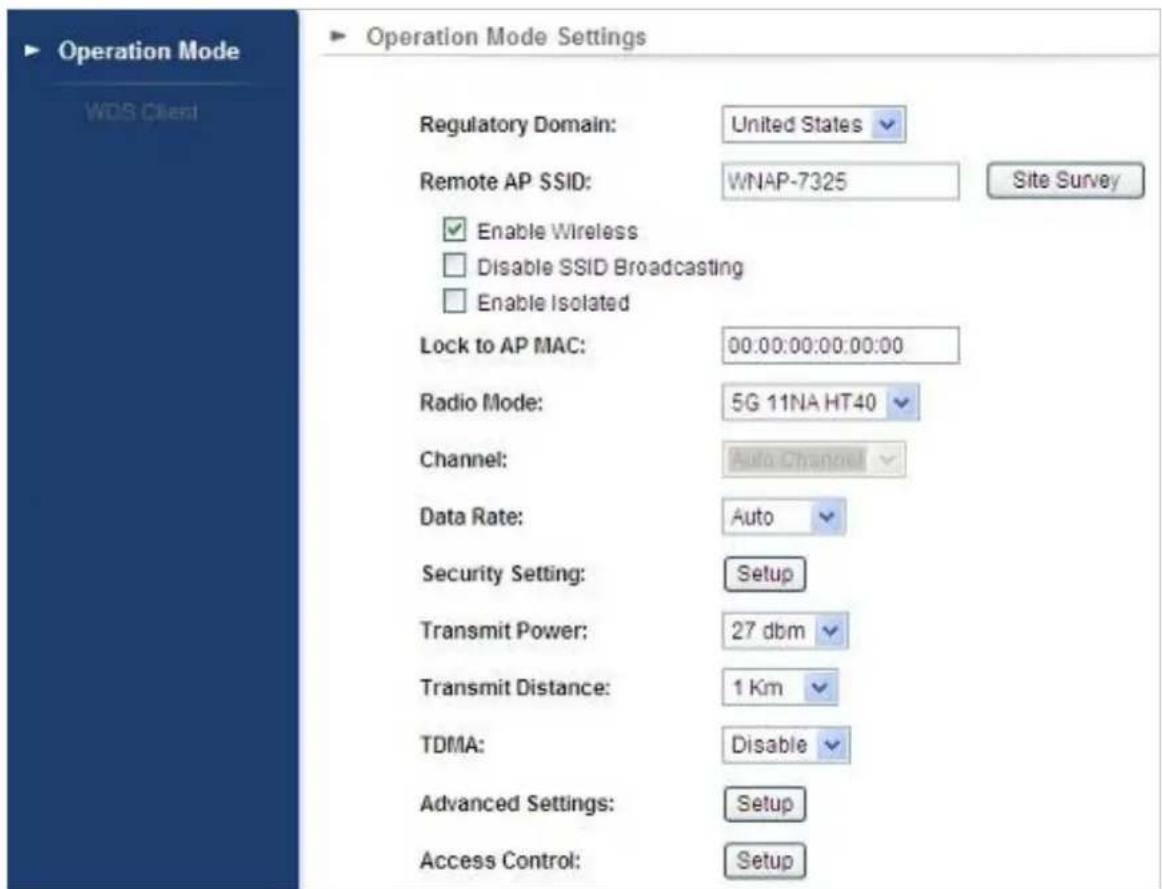Open the Regulatory Domain dropdown

814,124
